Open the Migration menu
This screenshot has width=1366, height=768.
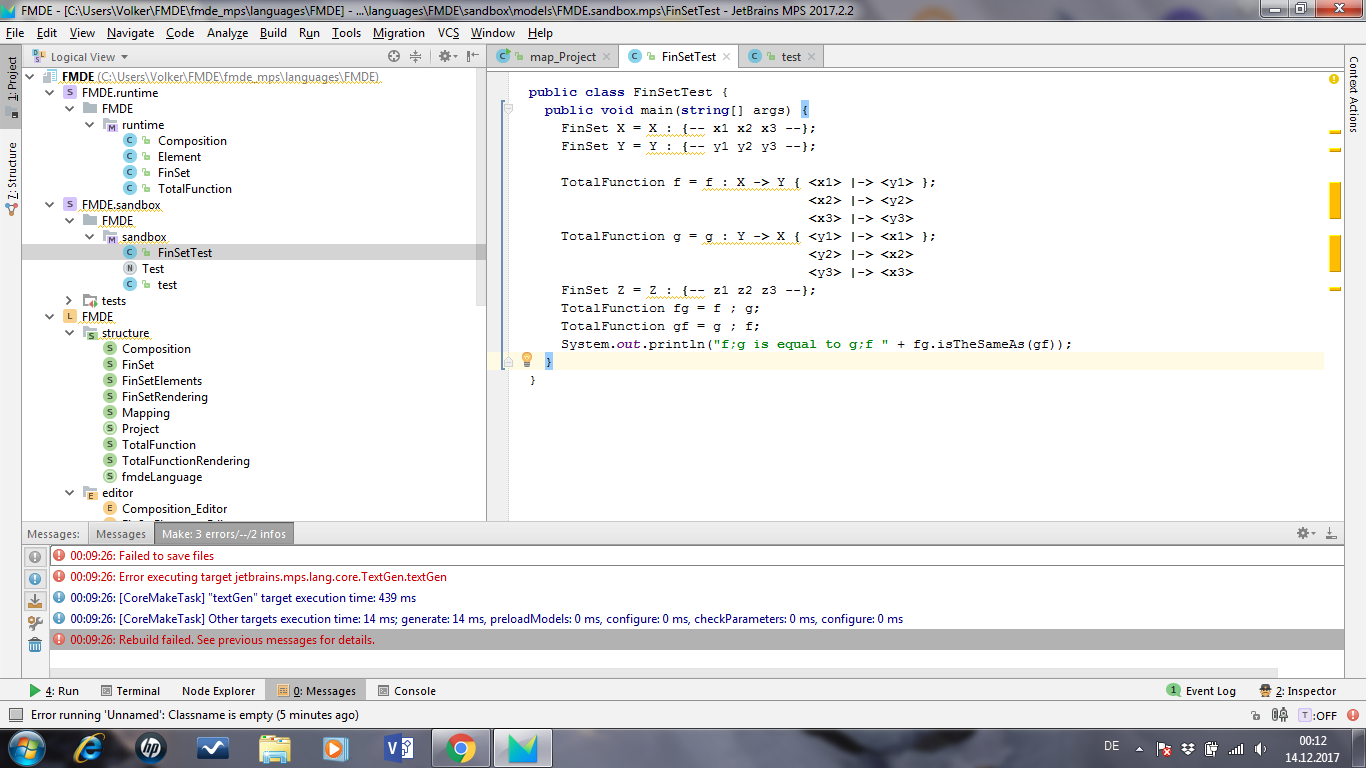tap(398, 33)
